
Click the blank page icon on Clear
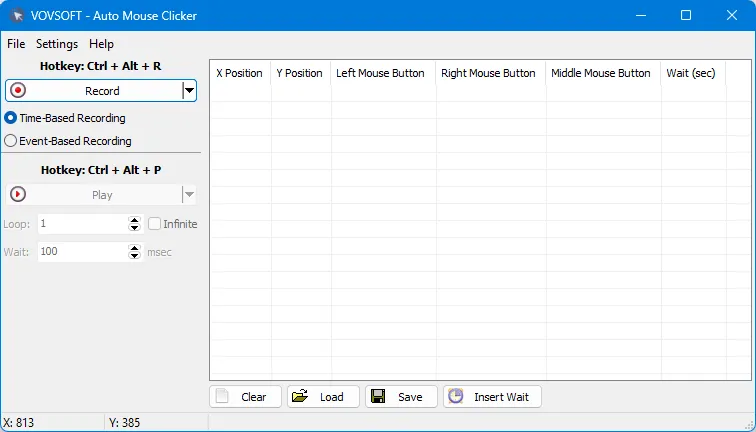click(222, 397)
